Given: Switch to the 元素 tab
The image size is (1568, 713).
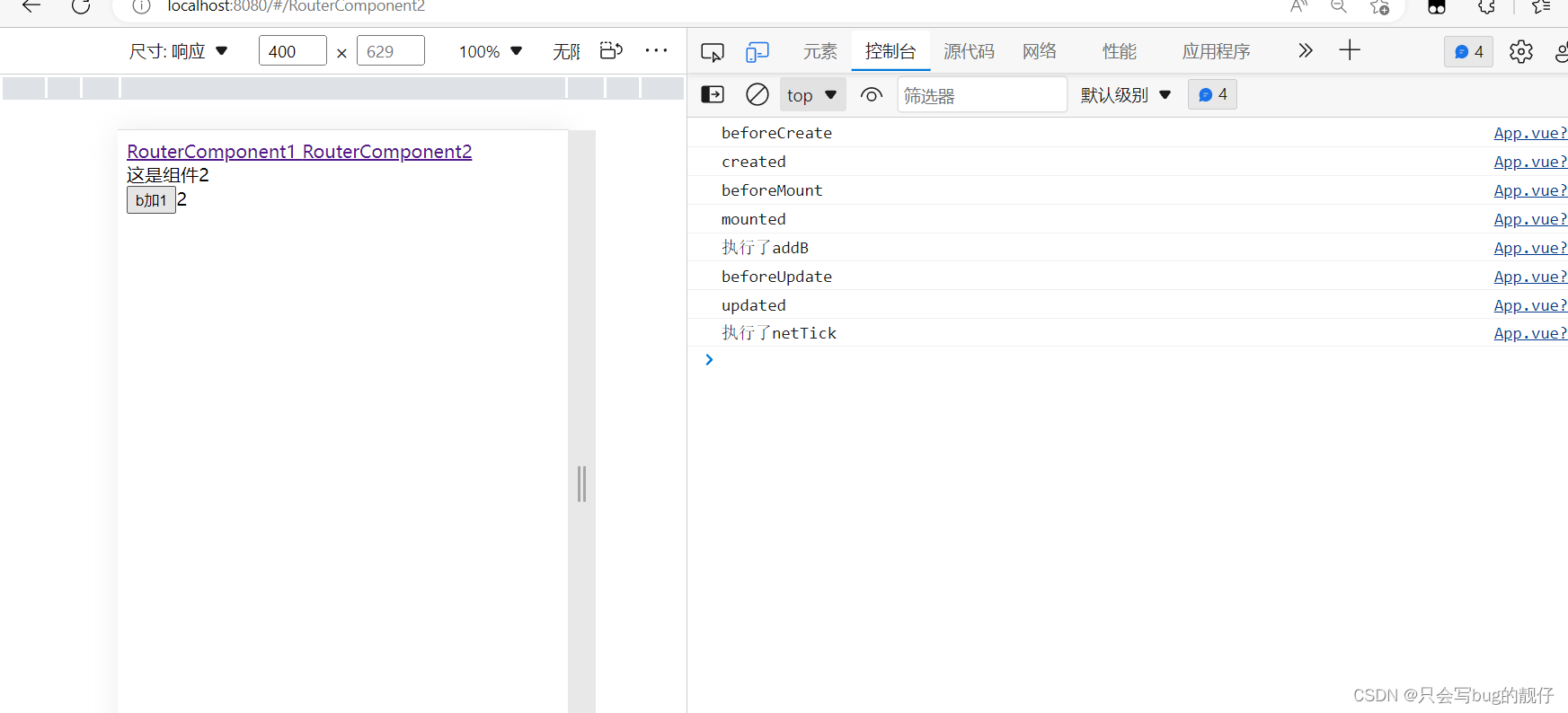Looking at the screenshot, I should (819, 51).
